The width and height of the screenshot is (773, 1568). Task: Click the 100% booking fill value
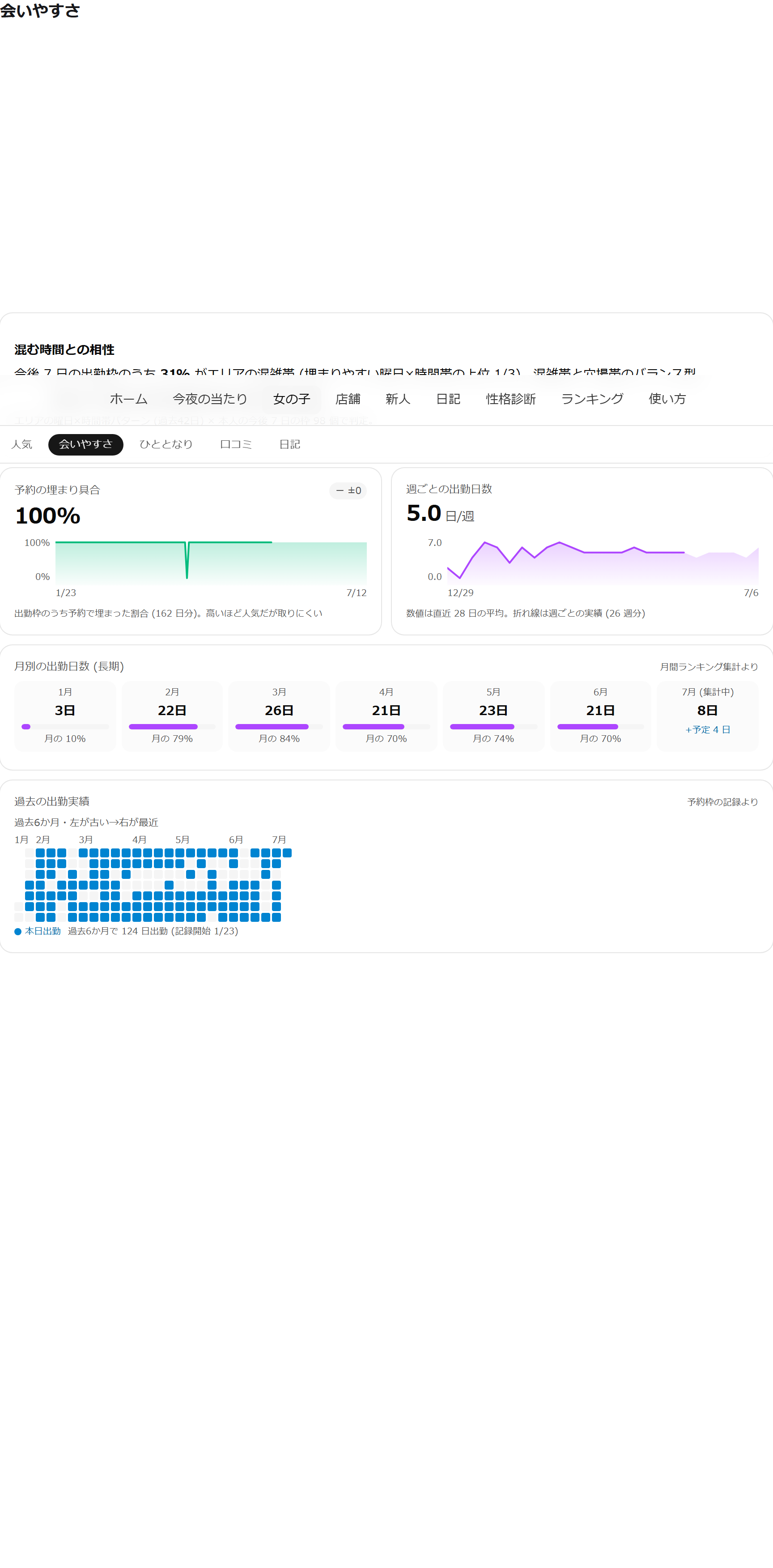pos(47,516)
